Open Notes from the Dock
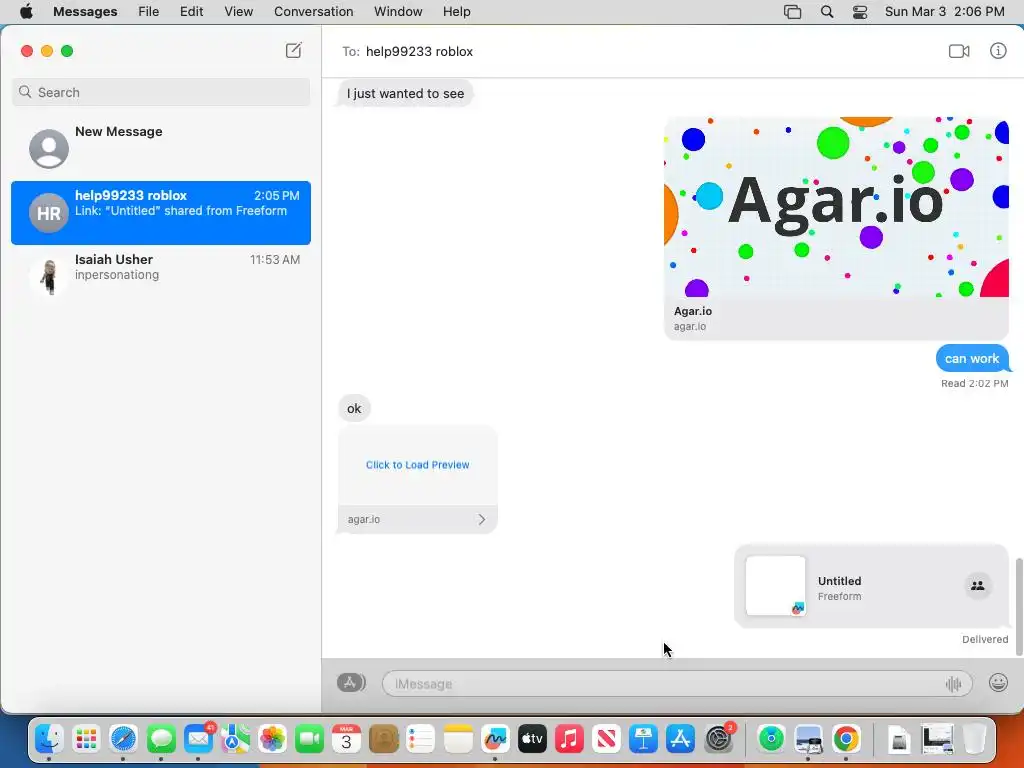Viewport: 1024px width, 768px height. tap(458, 739)
